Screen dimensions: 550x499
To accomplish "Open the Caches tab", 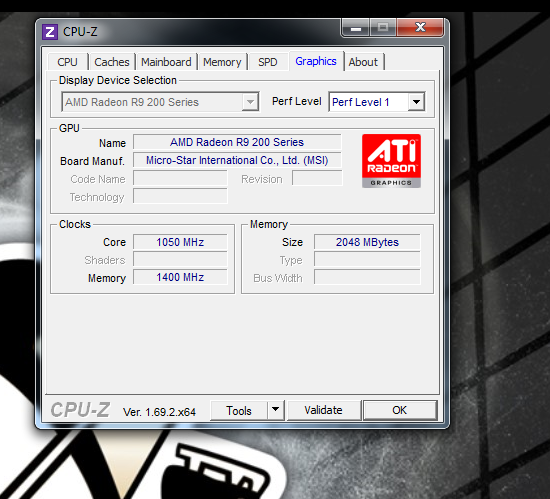I will click(x=112, y=62).
